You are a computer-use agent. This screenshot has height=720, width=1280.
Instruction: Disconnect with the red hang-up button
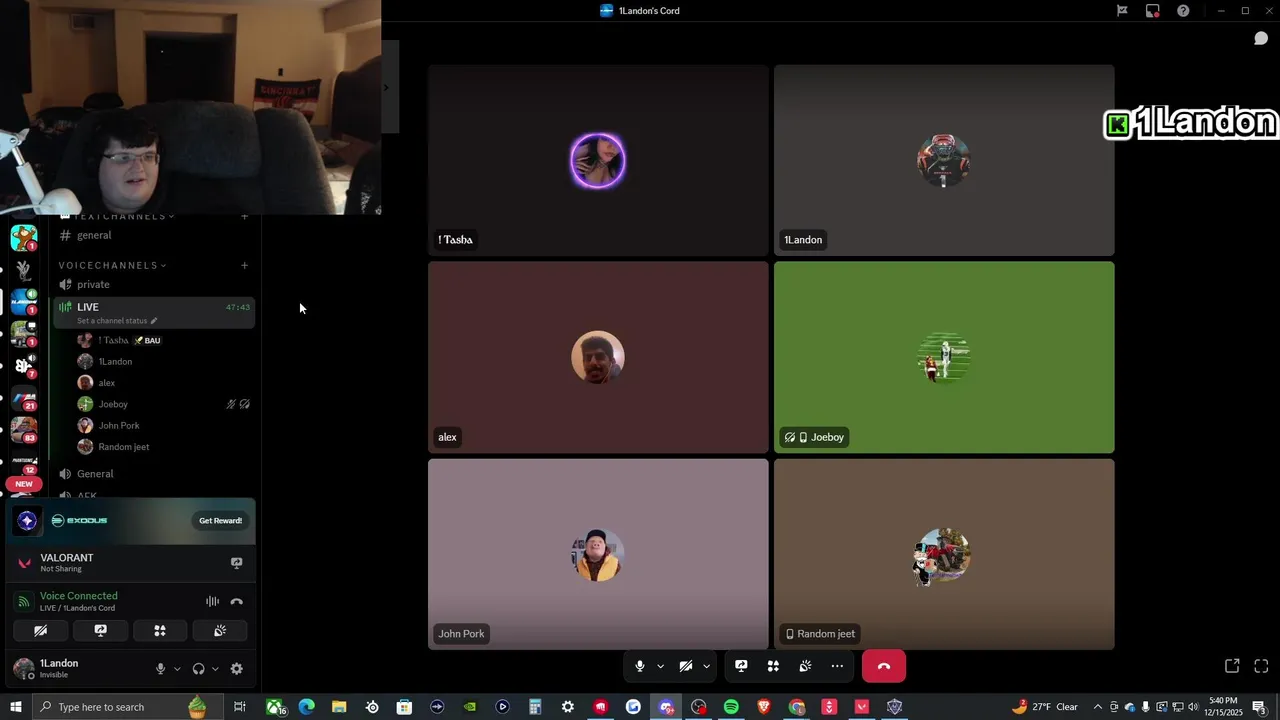[x=884, y=666]
